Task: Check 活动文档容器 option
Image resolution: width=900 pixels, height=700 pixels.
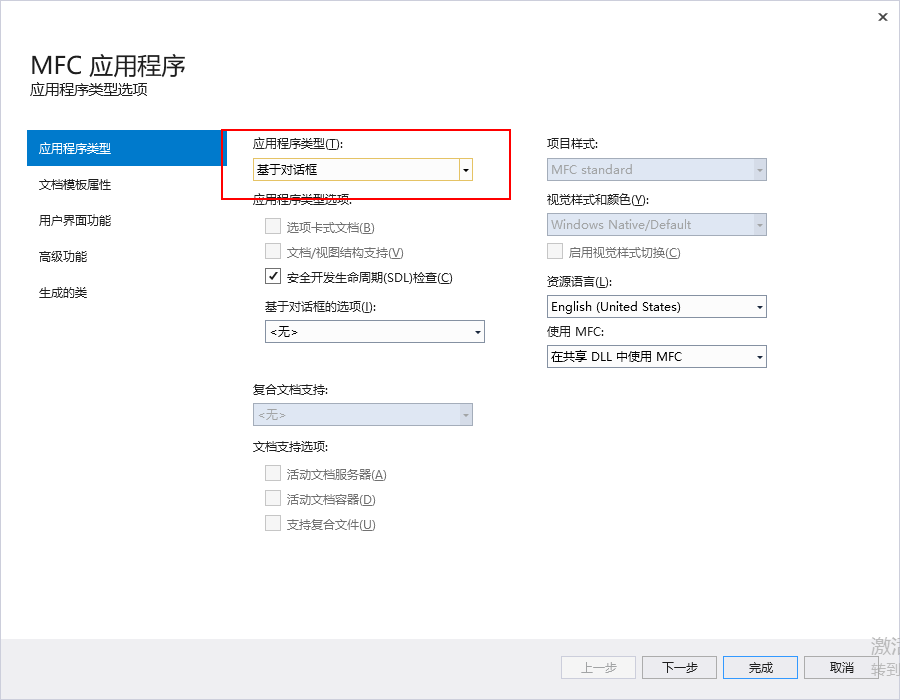Action: pos(272,497)
